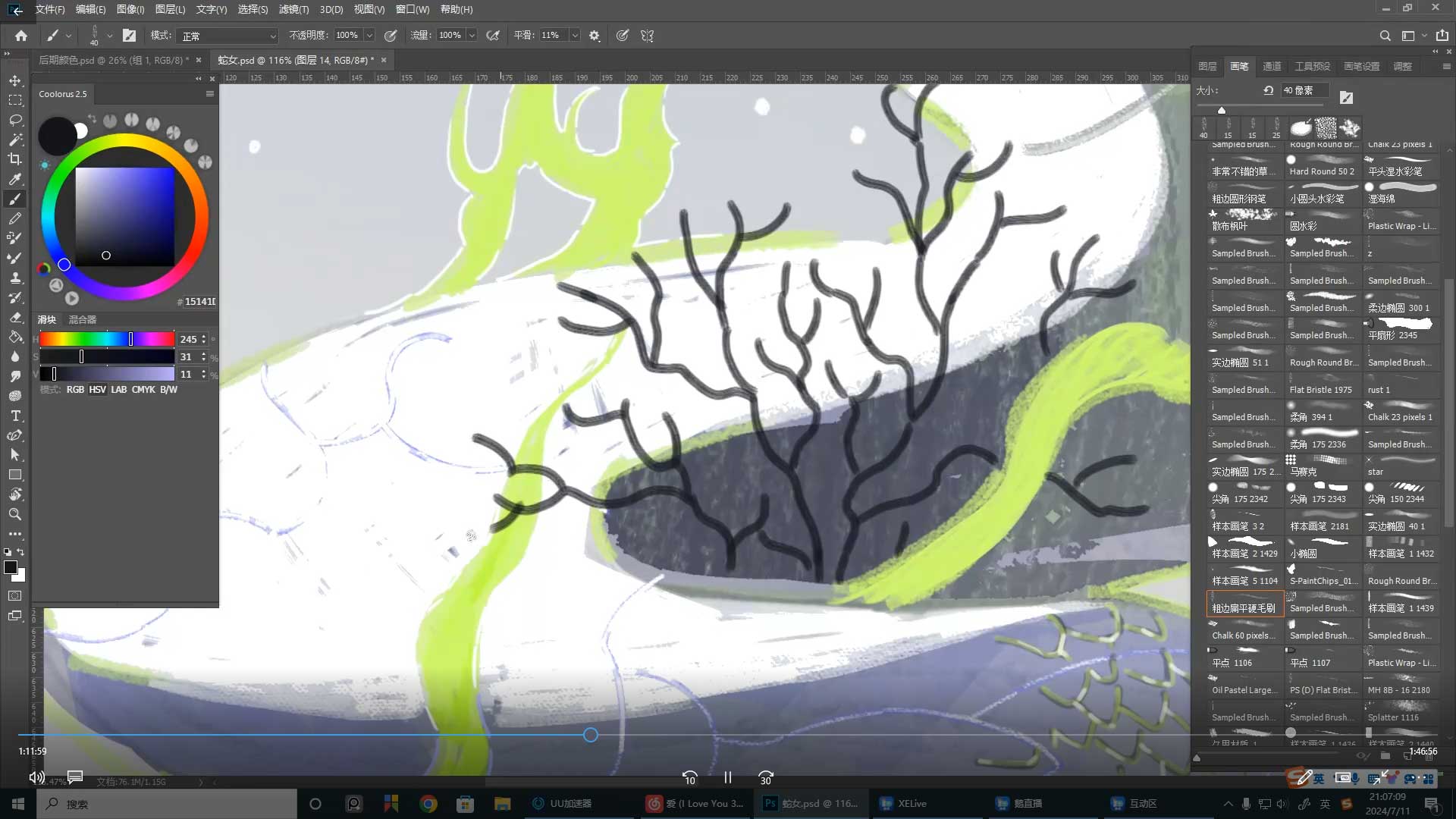Open the blend mode dropdown

coord(228,36)
